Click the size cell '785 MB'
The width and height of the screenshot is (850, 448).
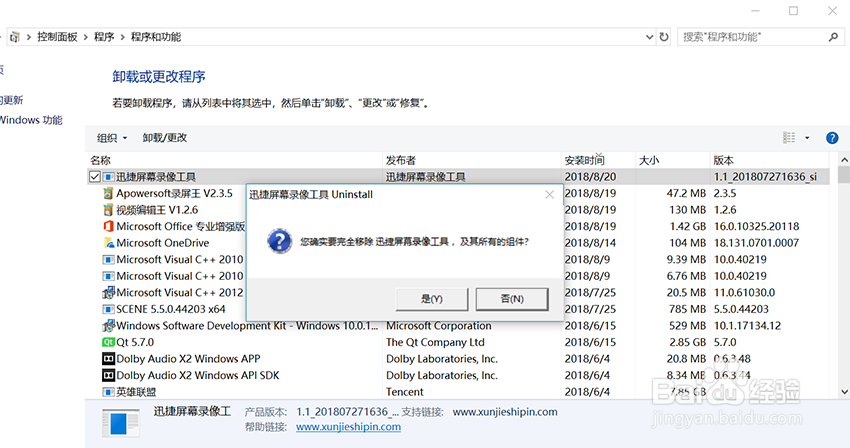coord(687,309)
